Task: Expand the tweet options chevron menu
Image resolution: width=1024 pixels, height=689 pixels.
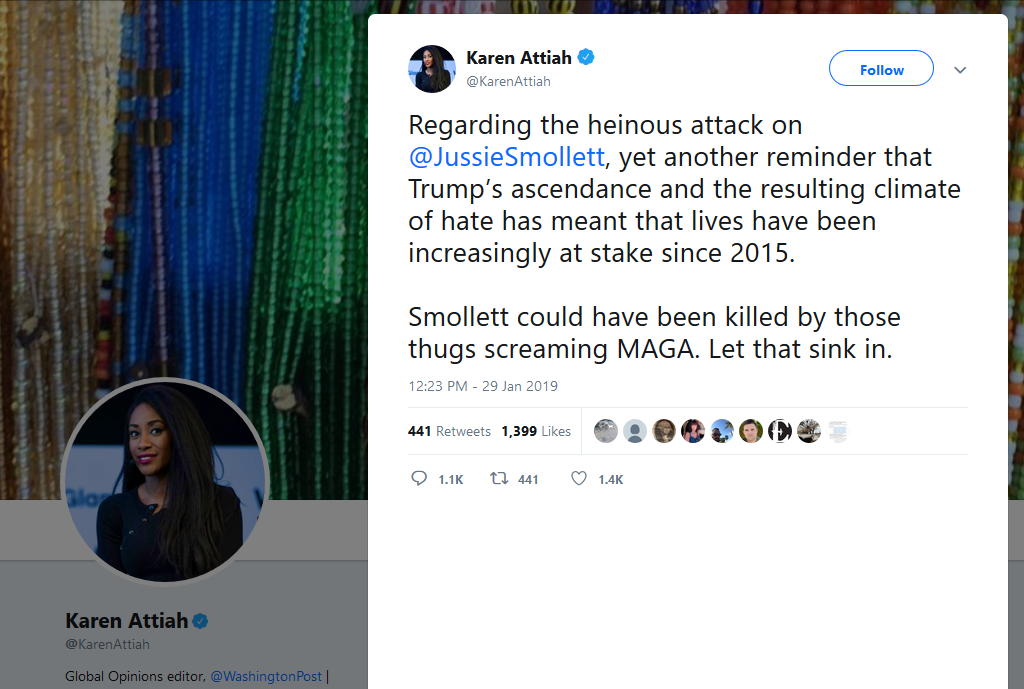Action: pos(960,70)
